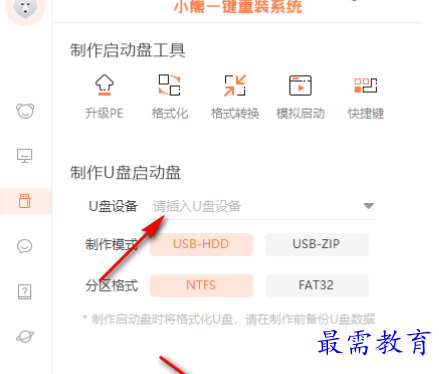Select the USB drive sidebar icon
This screenshot has height=374, width=439.
click(x=25, y=201)
